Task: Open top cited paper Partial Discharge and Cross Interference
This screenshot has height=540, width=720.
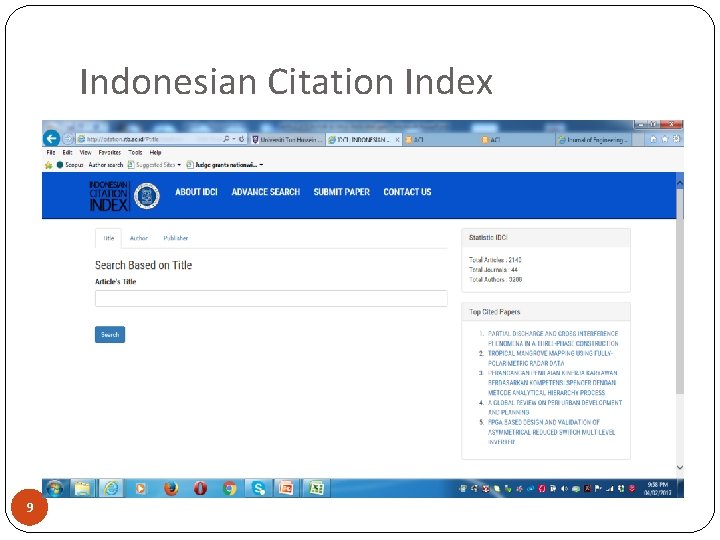Action: (553, 338)
